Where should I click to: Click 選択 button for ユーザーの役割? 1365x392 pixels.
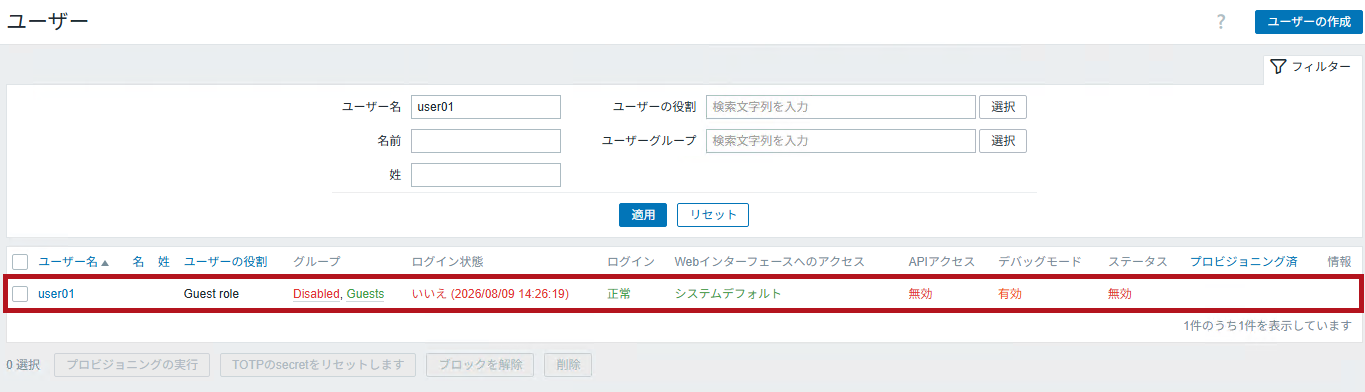coord(1003,107)
